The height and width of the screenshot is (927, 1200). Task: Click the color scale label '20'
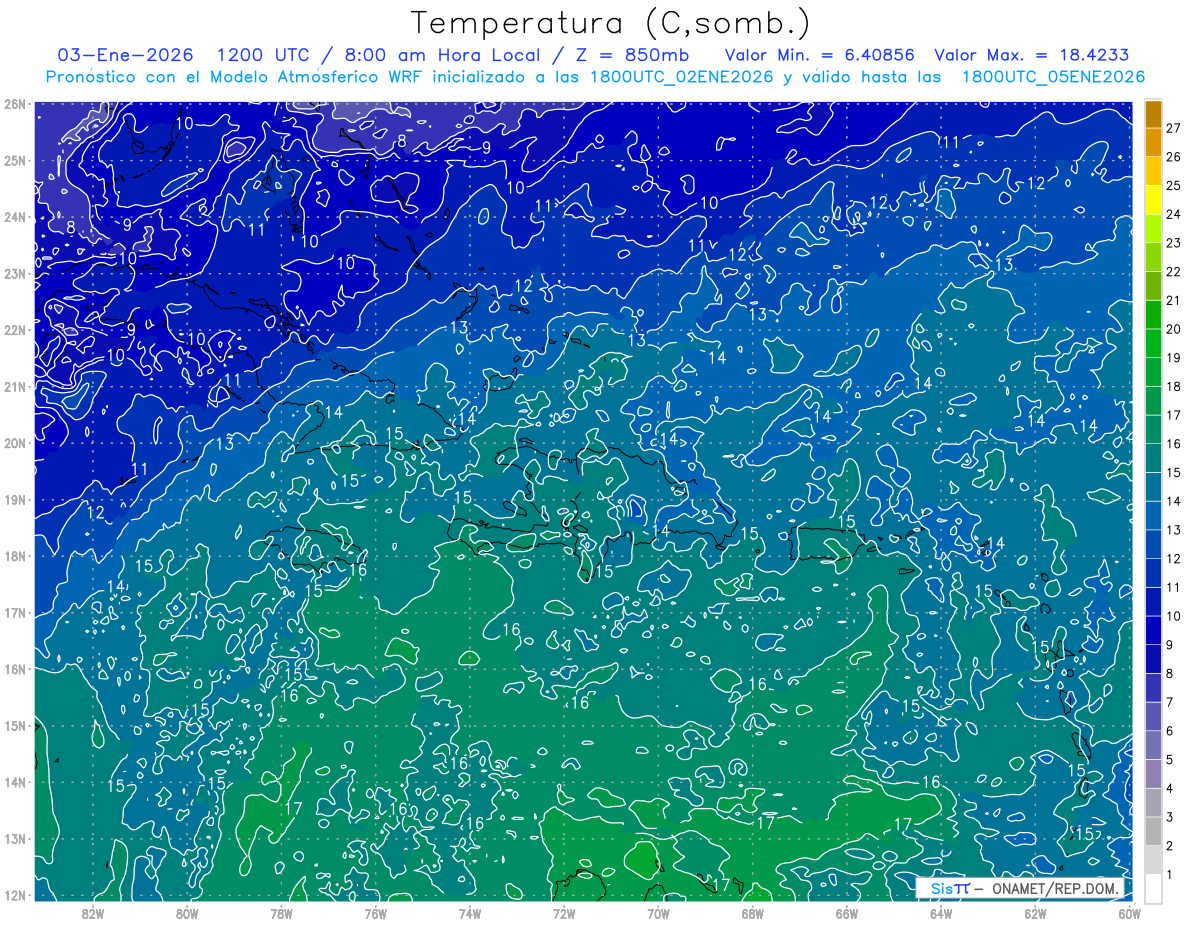tap(1174, 329)
